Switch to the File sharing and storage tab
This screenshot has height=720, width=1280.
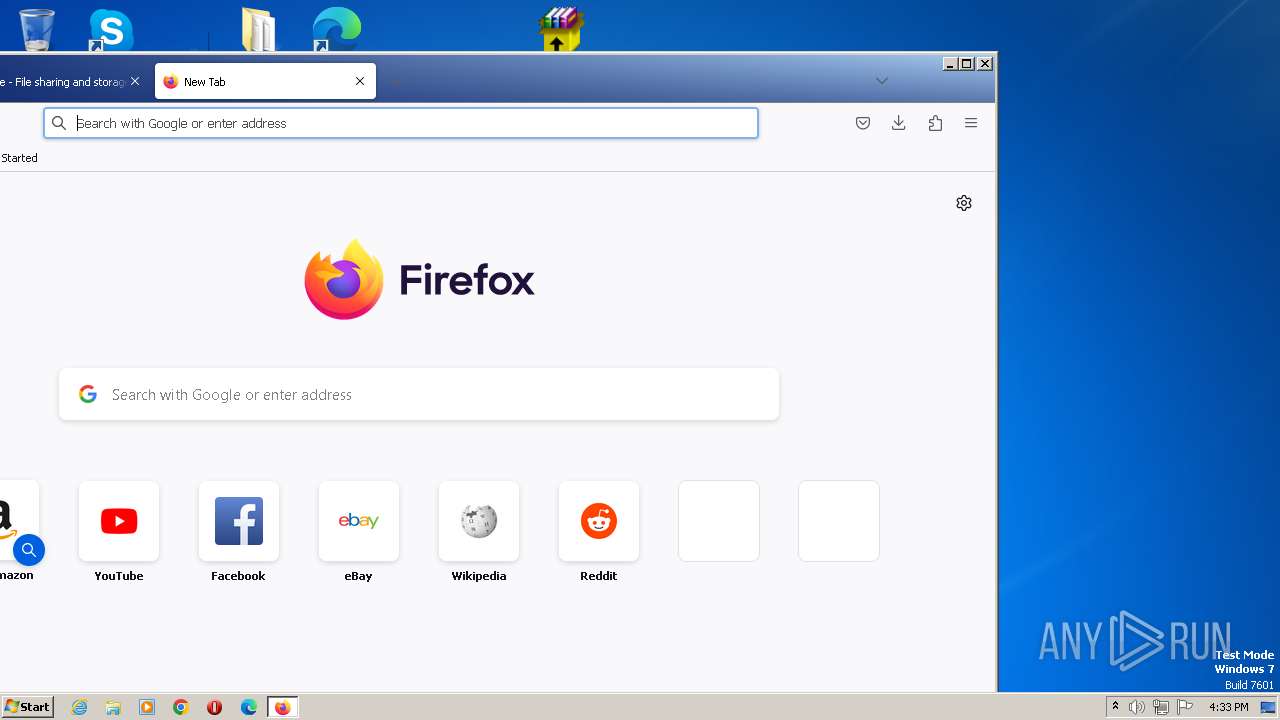(62, 82)
